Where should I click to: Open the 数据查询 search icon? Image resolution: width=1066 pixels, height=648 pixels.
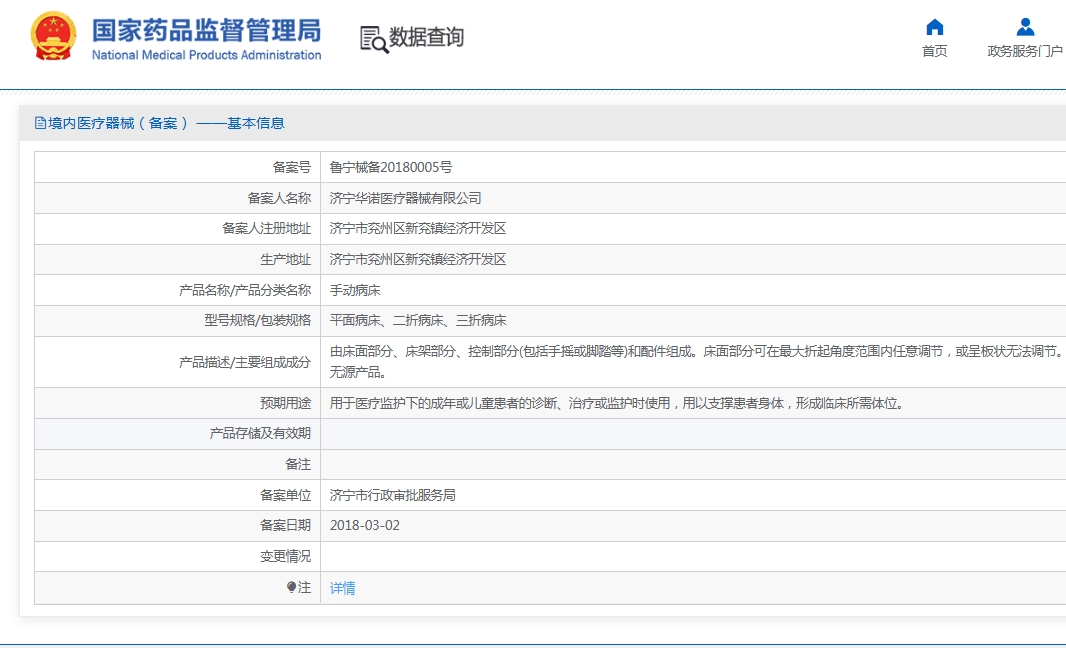click(374, 39)
